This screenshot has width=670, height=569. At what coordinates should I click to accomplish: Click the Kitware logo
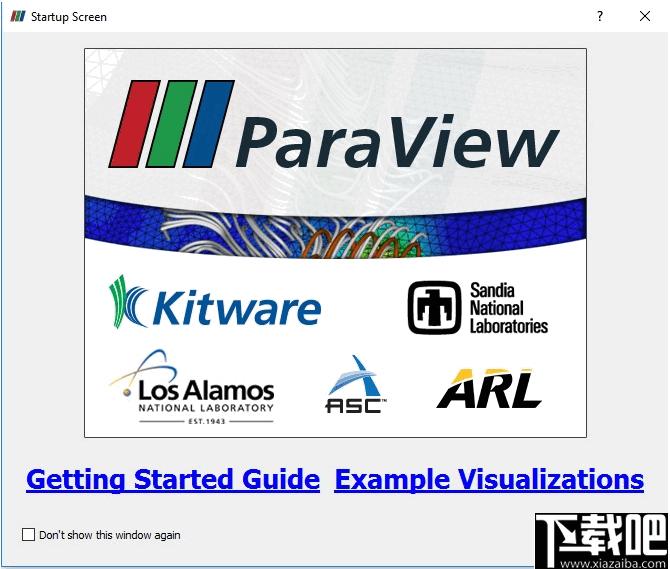(x=215, y=302)
